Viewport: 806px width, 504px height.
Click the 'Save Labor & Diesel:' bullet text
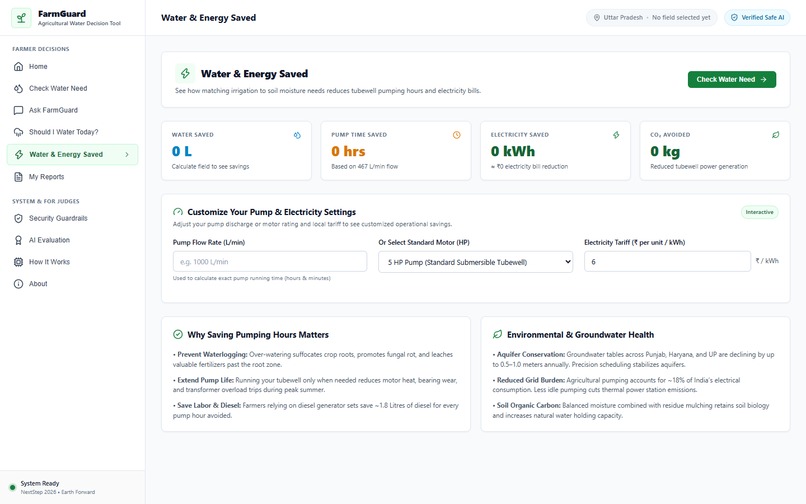click(x=207, y=405)
